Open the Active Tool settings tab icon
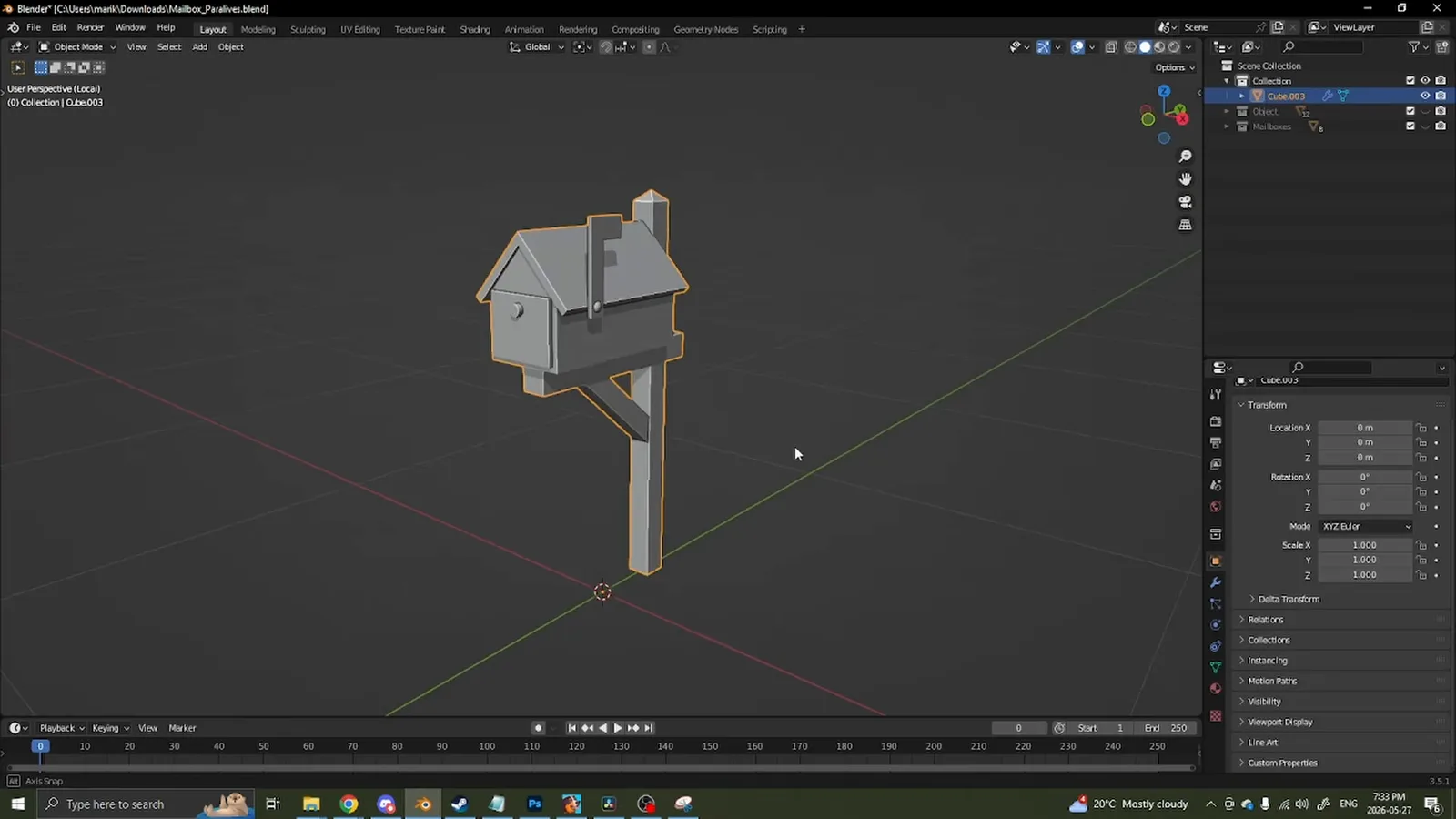Screen dimensions: 1456x819 [x=1216, y=395]
